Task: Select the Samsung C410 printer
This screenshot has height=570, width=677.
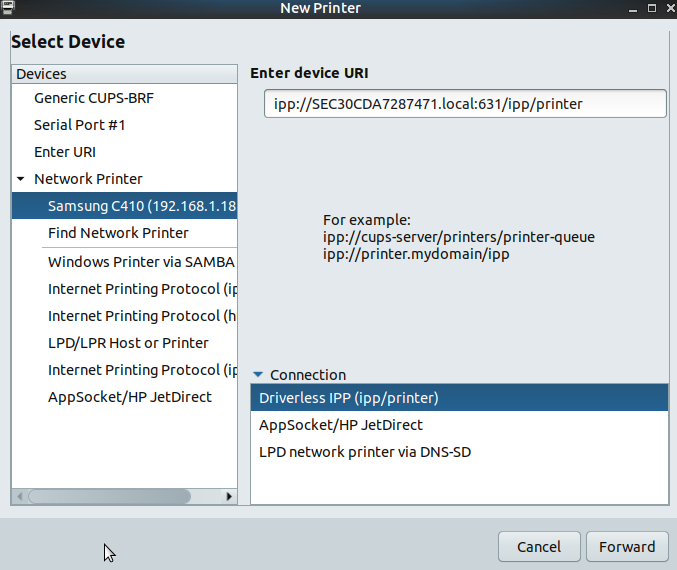Action: point(141,206)
